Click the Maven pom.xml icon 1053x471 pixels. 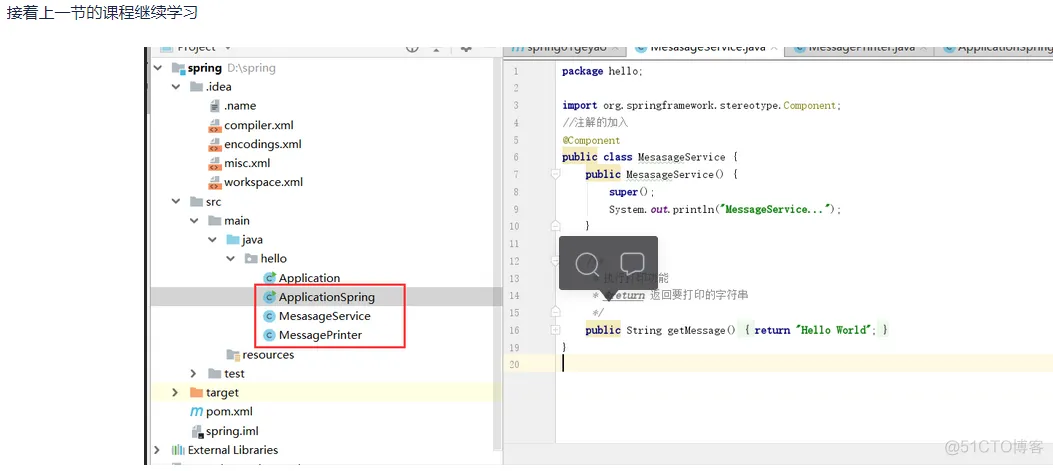pyautogui.click(x=196, y=411)
